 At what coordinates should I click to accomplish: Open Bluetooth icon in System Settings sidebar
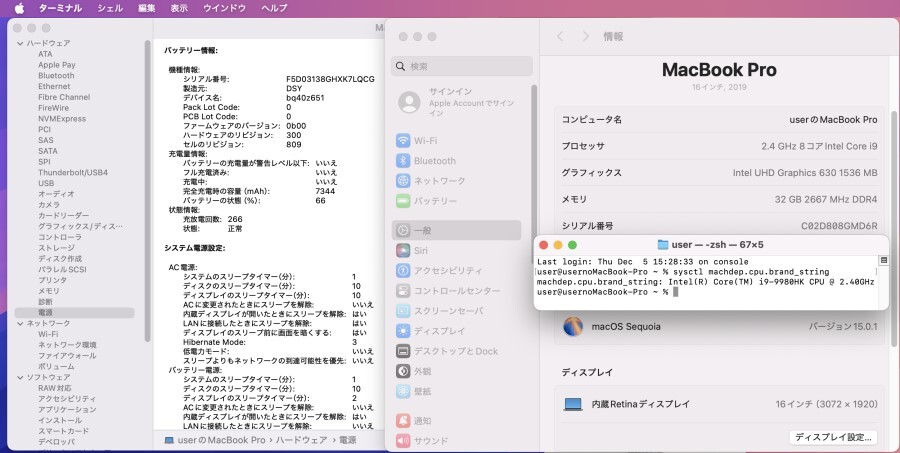[403, 161]
